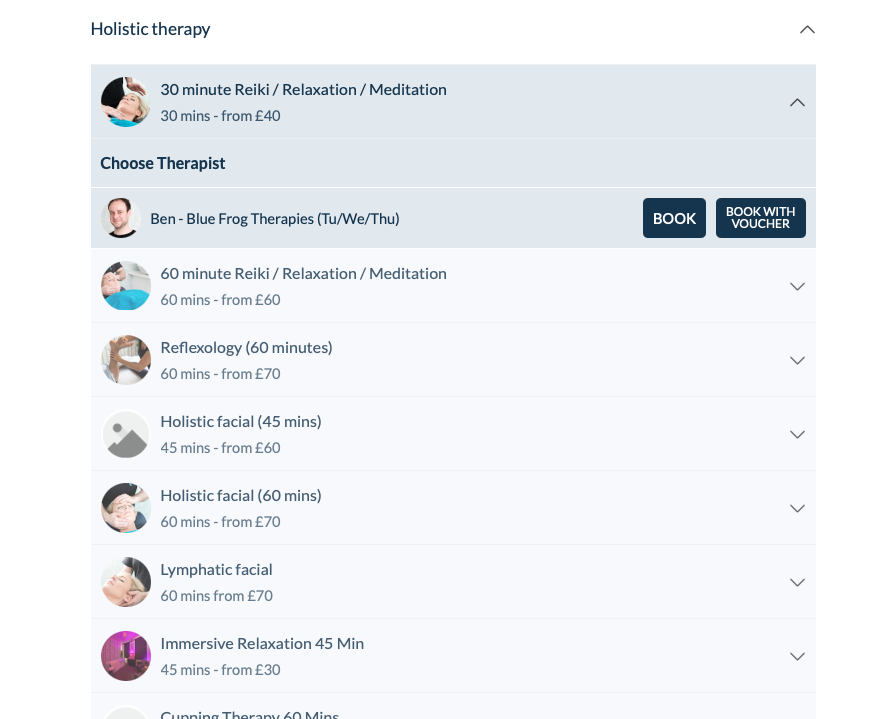Click the Holistic facial 60 mins thumbnail

click(126, 508)
